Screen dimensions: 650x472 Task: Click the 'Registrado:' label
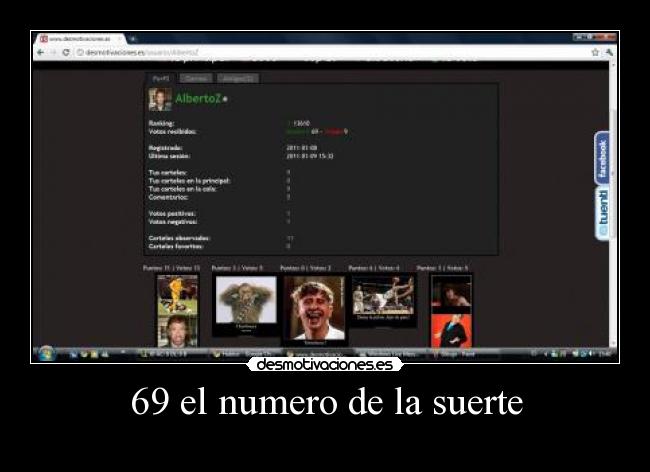point(165,148)
